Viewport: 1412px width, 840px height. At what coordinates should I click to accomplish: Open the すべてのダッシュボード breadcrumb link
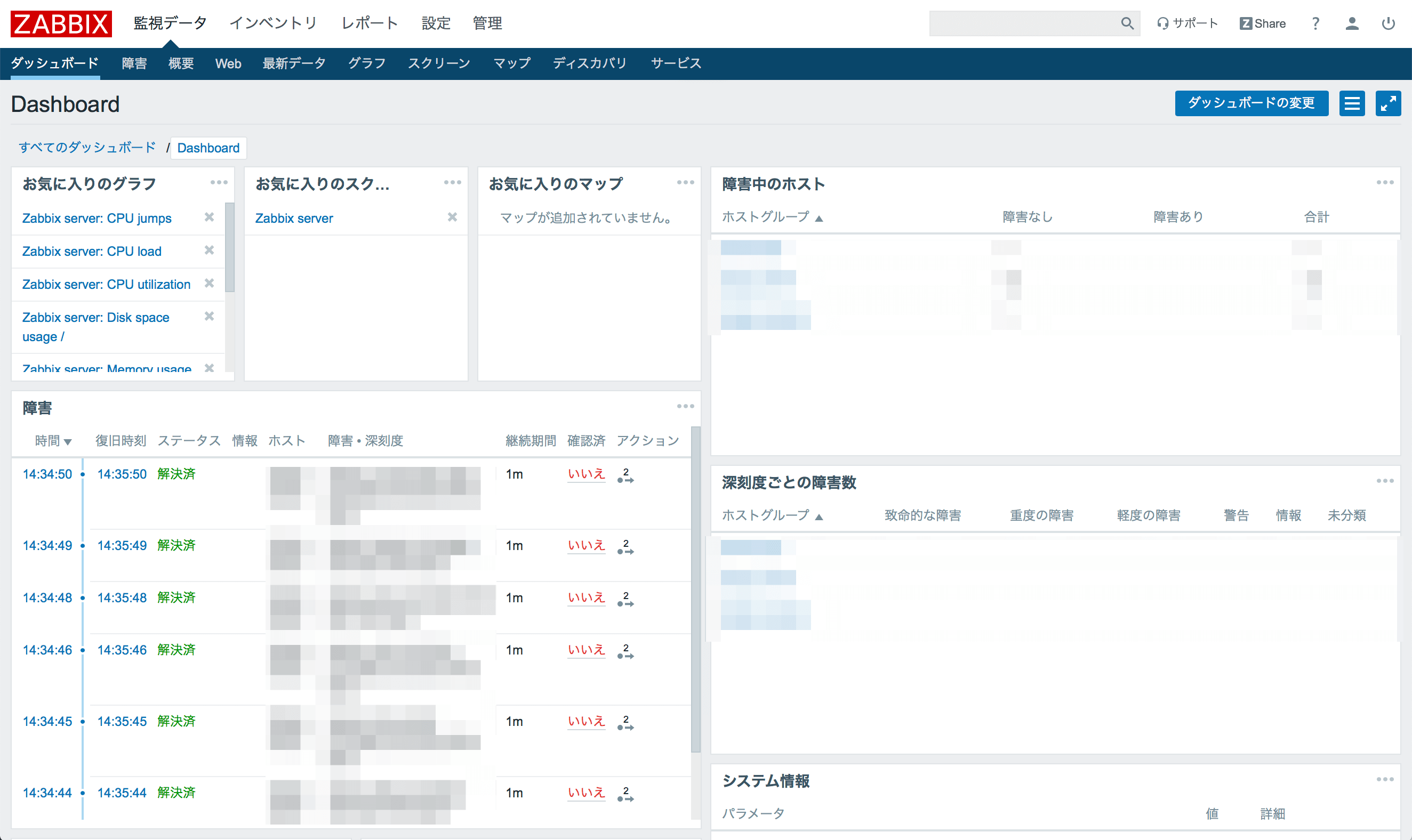point(87,147)
